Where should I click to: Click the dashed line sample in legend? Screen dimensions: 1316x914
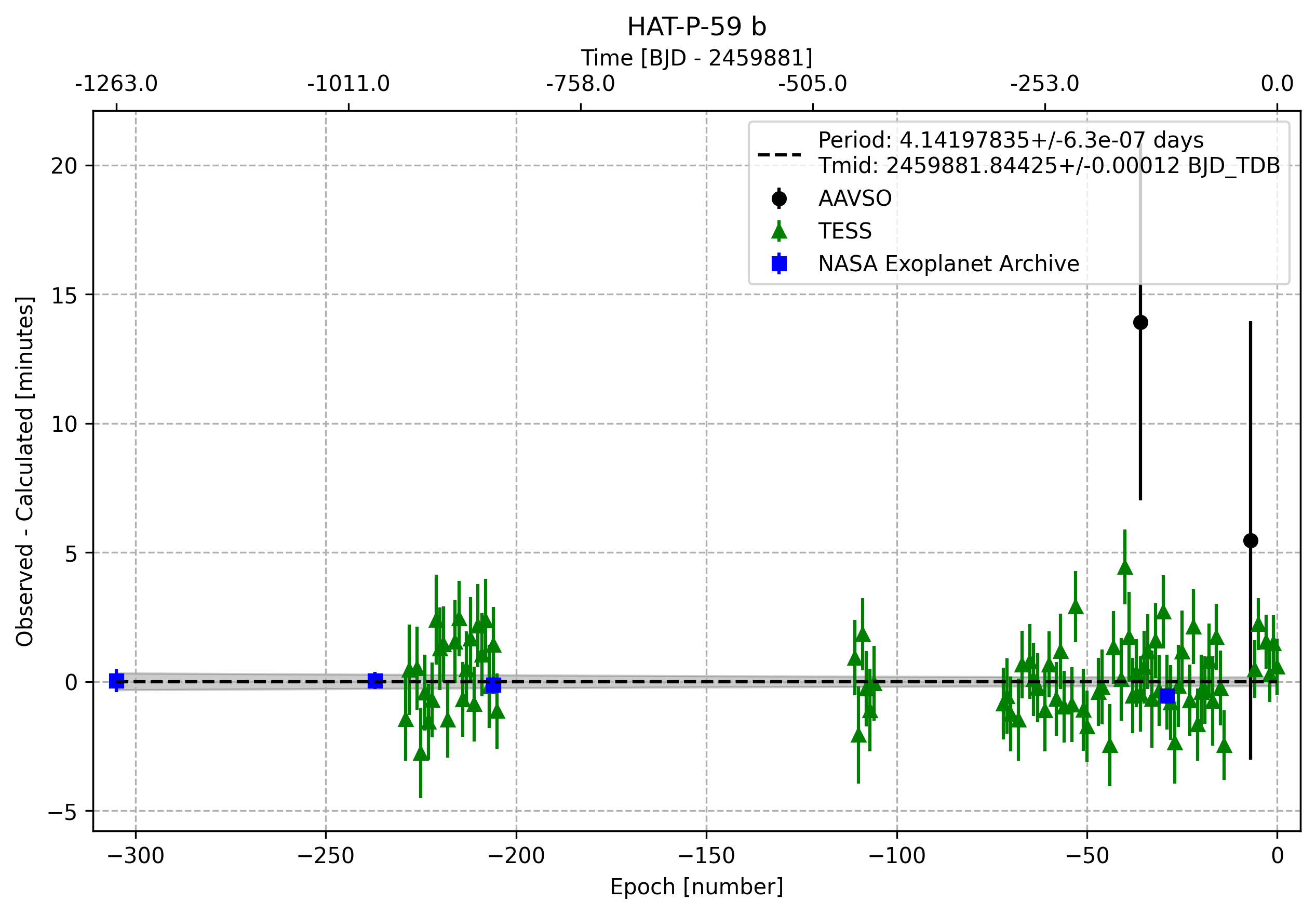(x=779, y=154)
